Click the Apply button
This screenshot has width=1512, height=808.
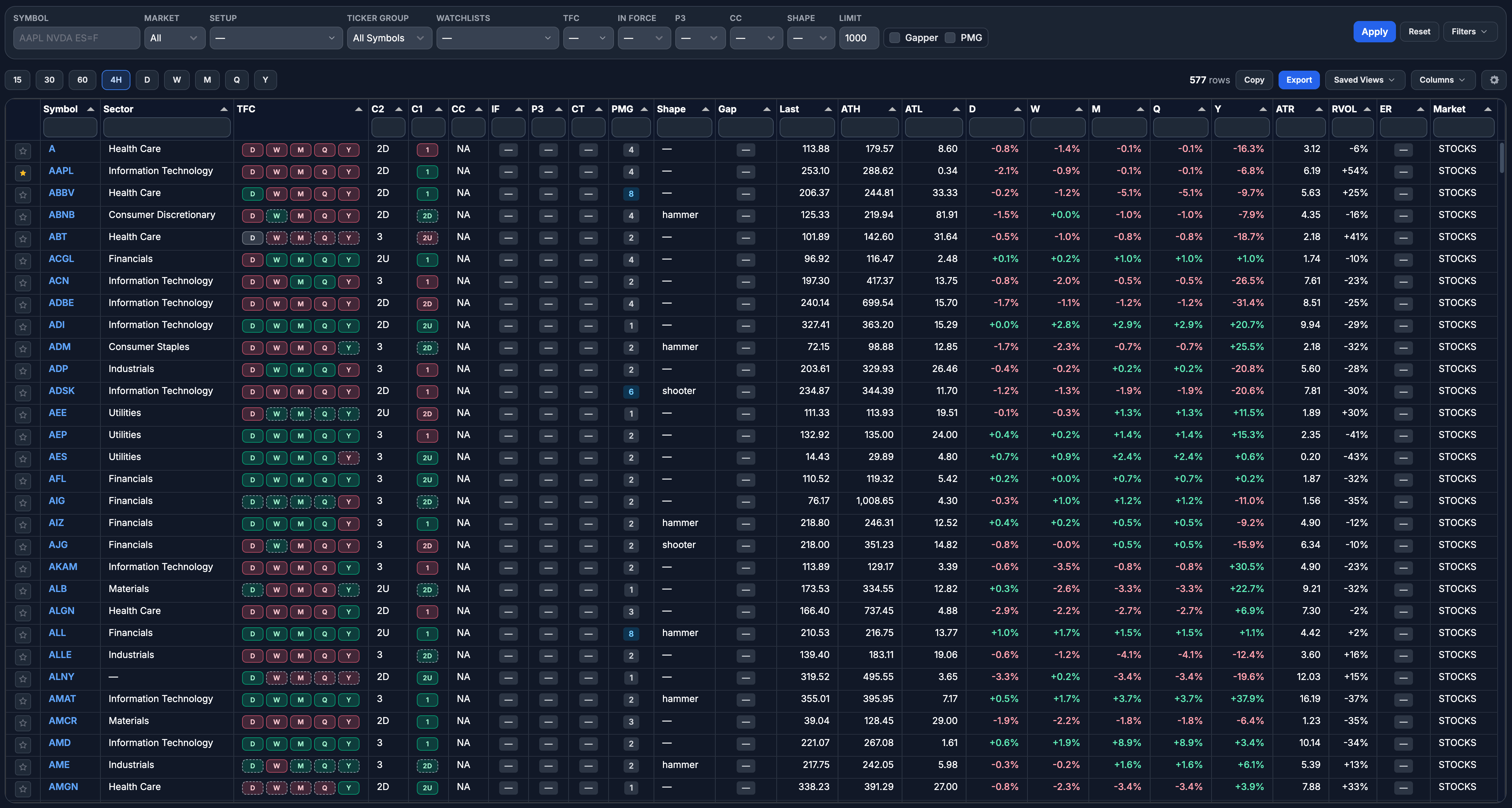point(1374,32)
